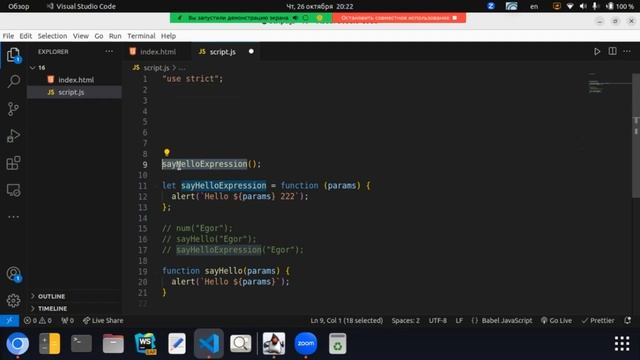Screen dimensions: 640x360
Task: Open notifications bell in status bar
Action: coord(628,320)
